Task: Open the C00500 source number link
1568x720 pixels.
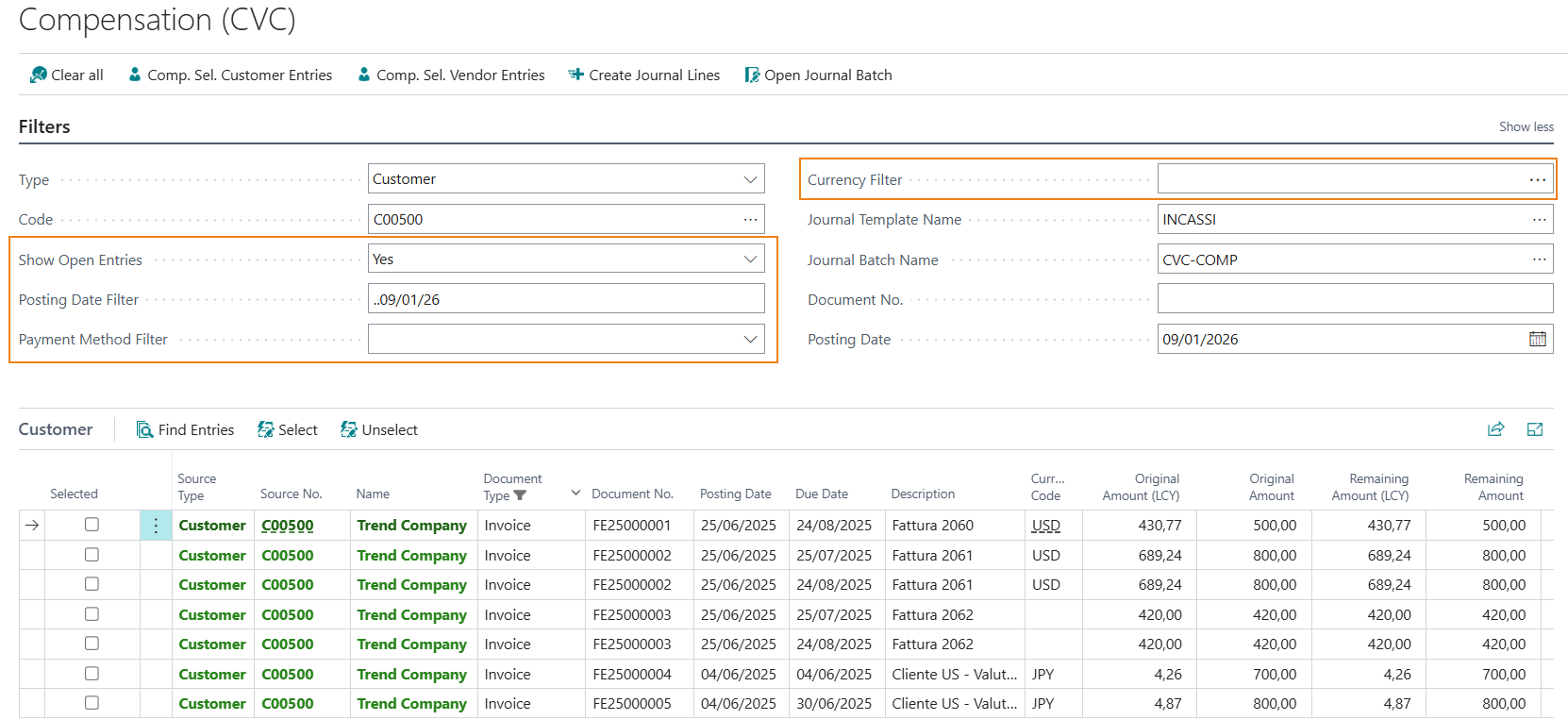Action: pyautogui.click(x=288, y=526)
